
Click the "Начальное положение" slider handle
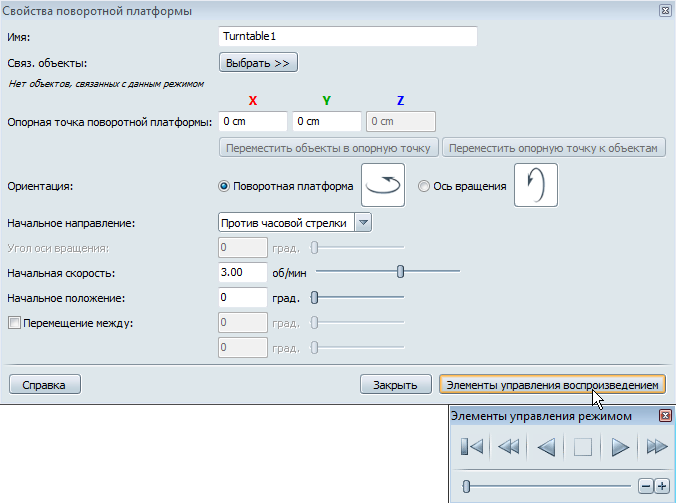(x=314, y=297)
